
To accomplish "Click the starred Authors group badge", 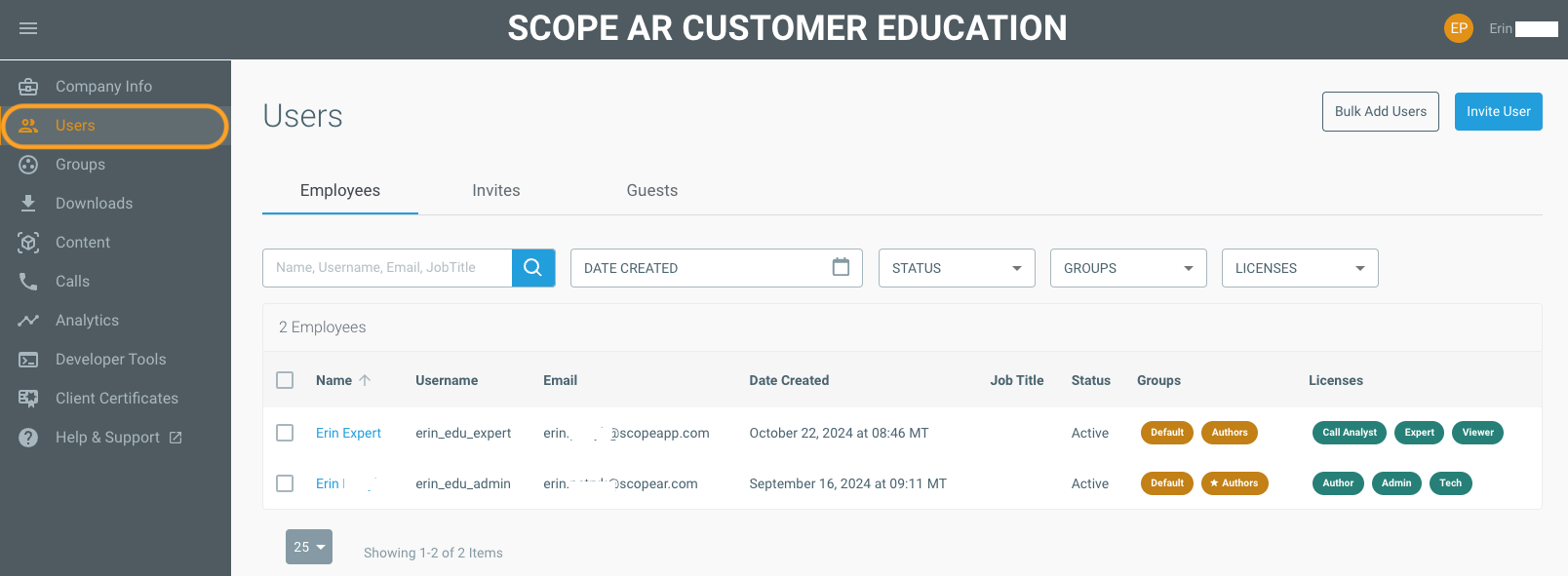I will [x=1235, y=483].
